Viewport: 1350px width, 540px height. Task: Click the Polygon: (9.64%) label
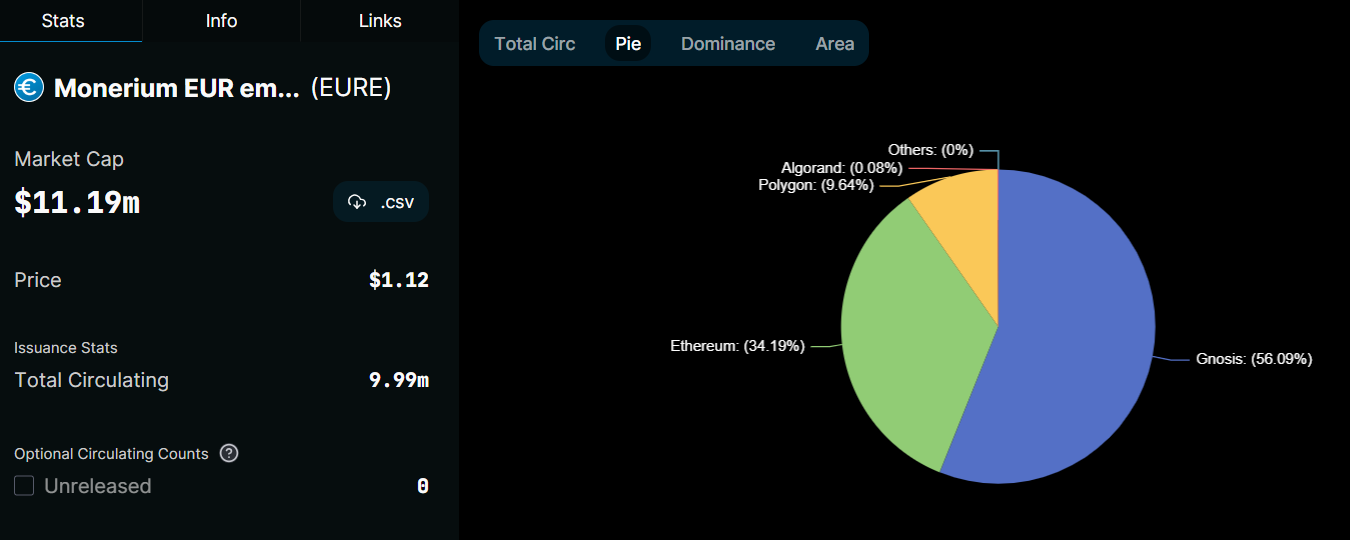pos(816,185)
